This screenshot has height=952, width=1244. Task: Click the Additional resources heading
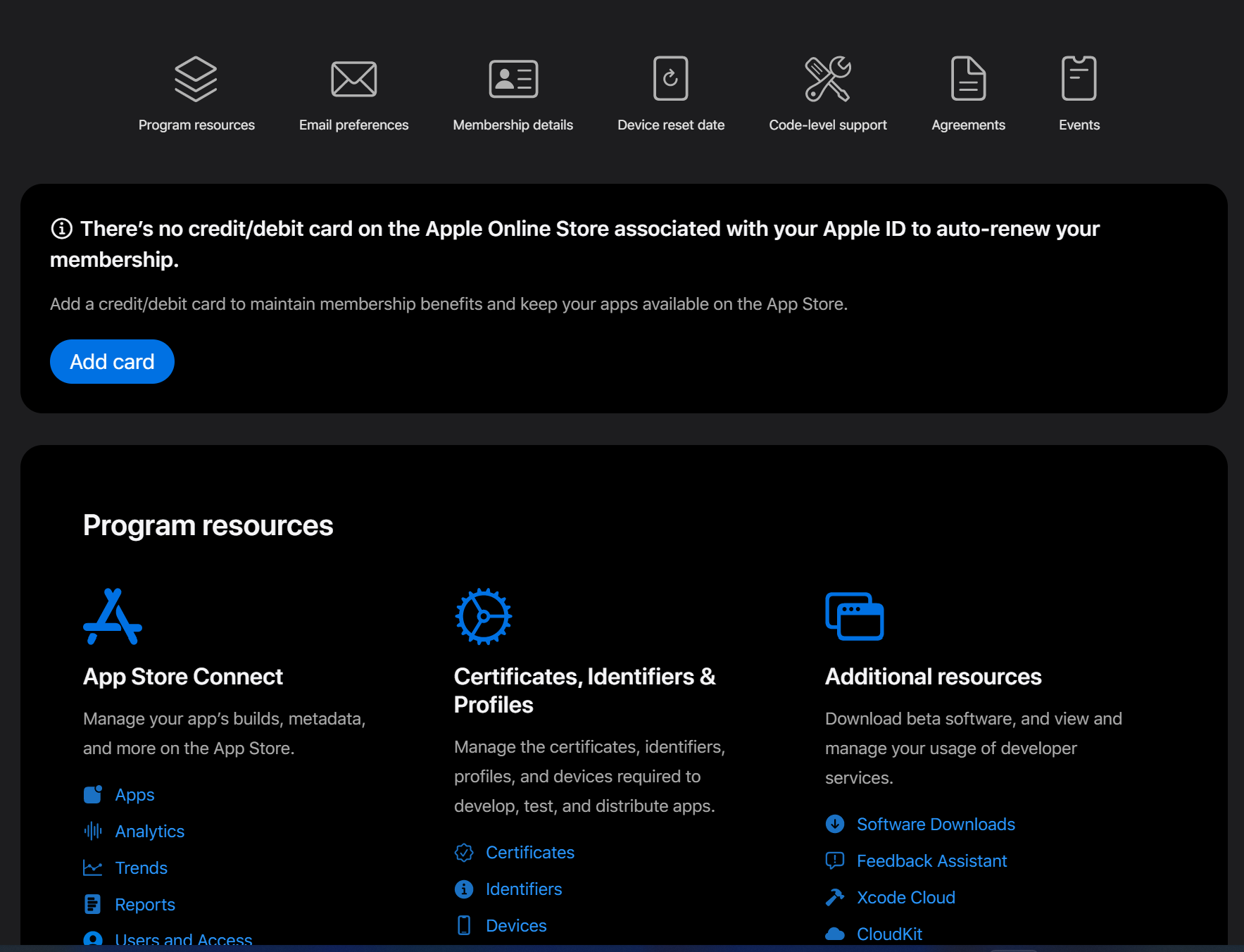933,676
